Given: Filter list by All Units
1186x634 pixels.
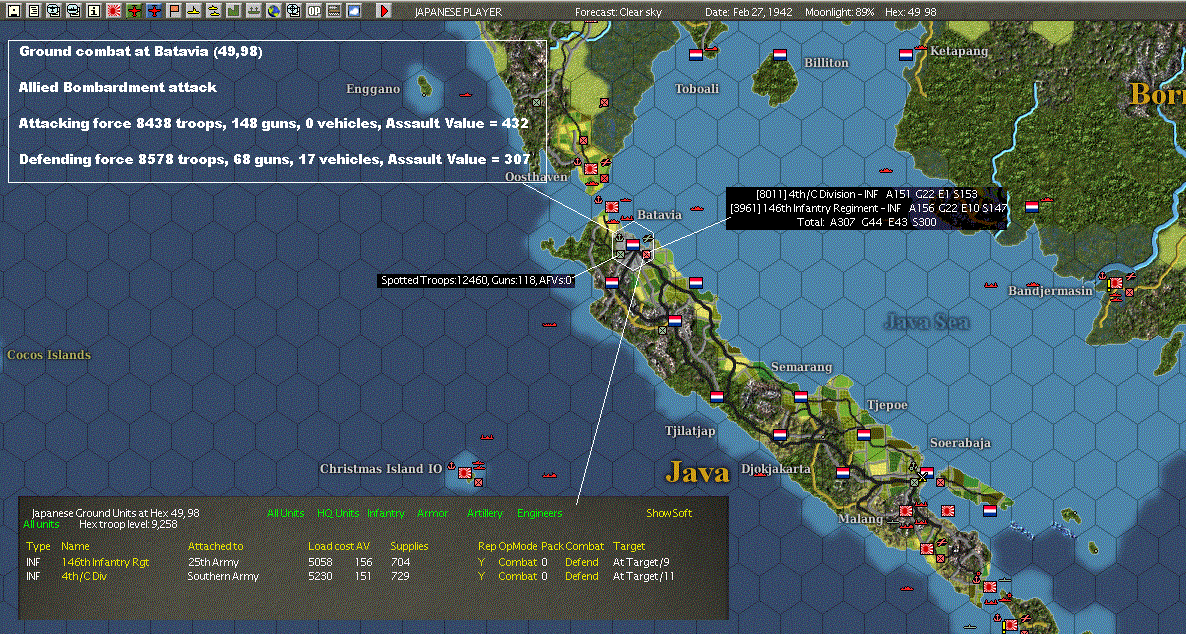Looking at the screenshot, I should [x=285, y=513].
